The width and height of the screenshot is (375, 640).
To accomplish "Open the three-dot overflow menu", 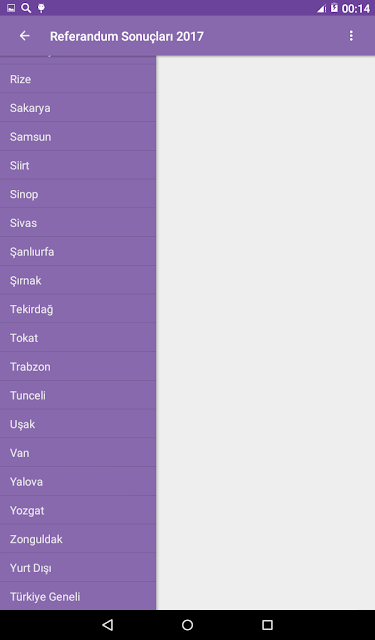I will point(351,36).
